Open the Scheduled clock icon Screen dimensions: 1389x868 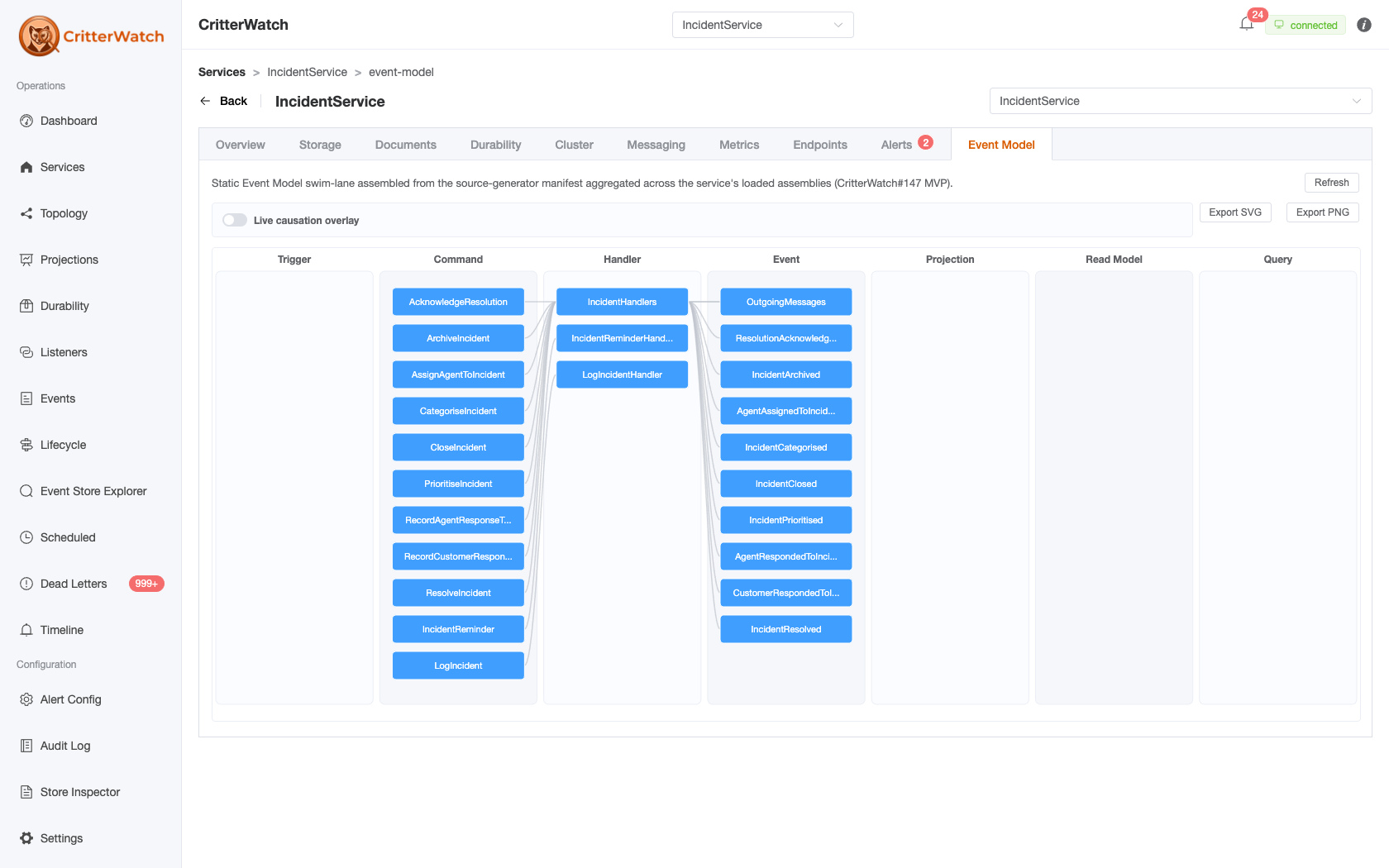(x=26, y=537)
